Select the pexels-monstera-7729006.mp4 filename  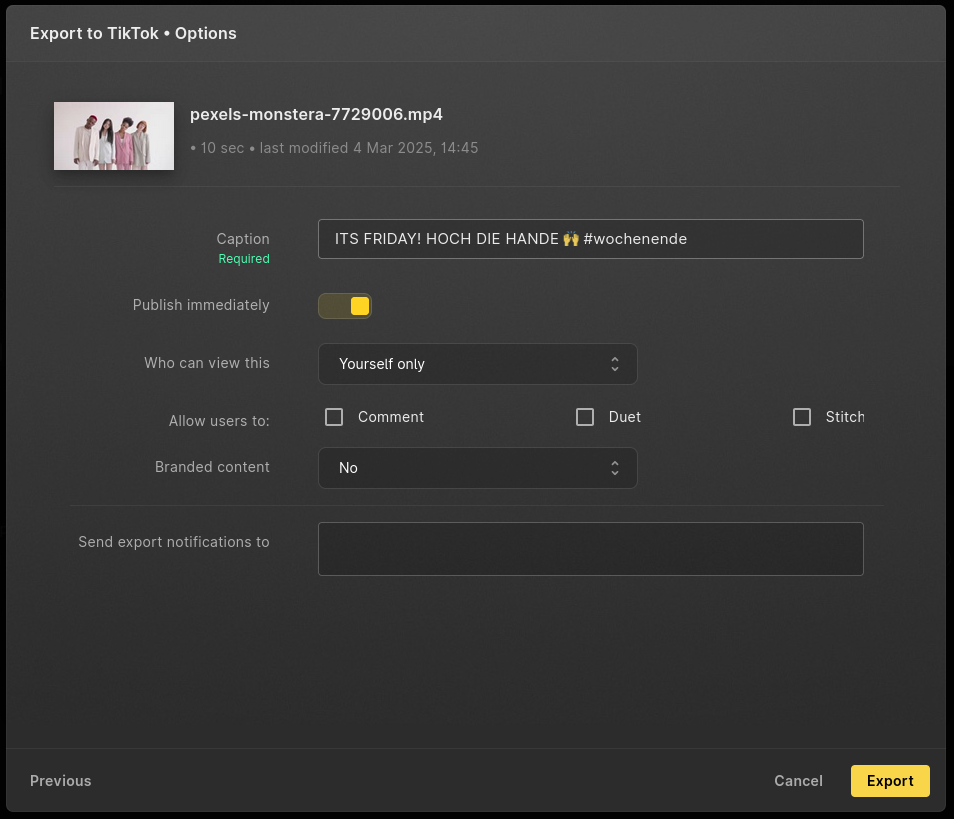pyautogui.click(x=316, y=114)
